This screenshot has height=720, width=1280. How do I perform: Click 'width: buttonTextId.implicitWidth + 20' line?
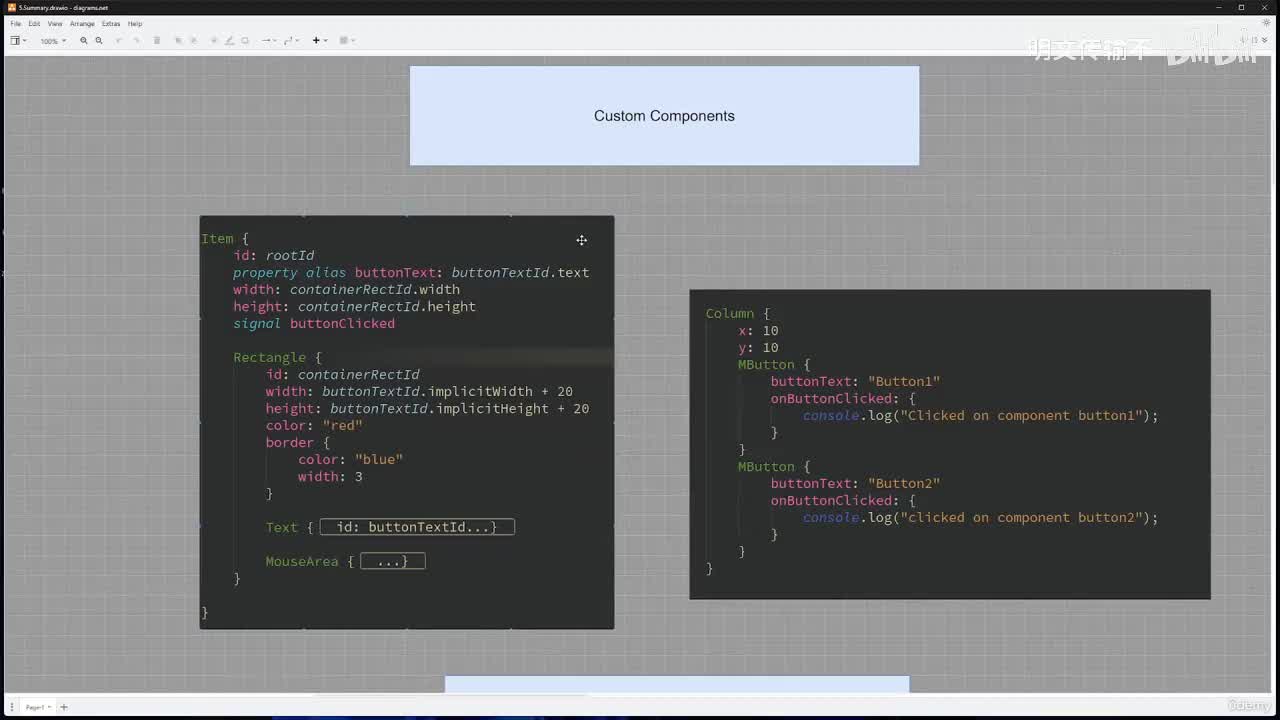pos(419,392)
